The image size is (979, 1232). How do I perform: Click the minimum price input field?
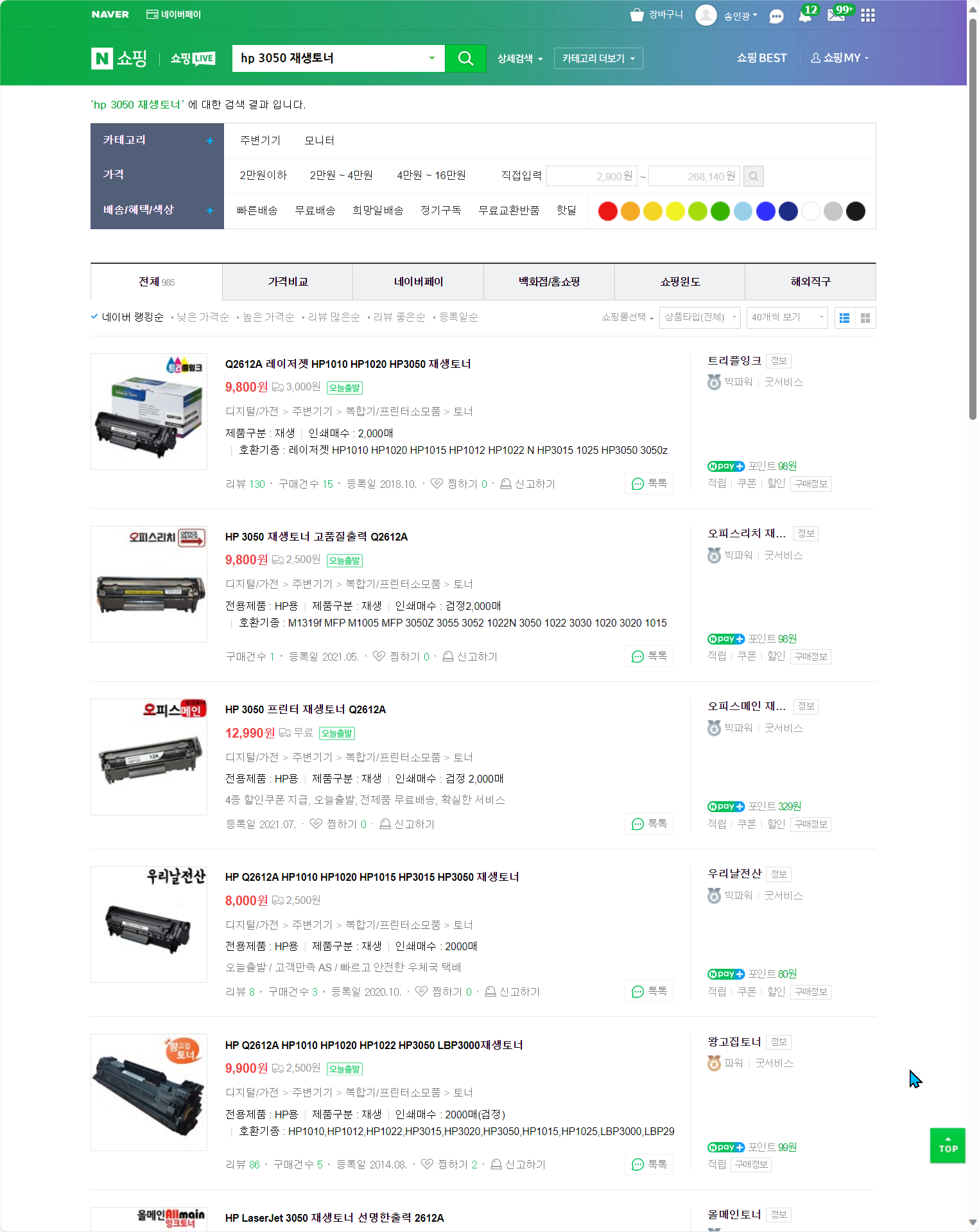pos(591,176)
